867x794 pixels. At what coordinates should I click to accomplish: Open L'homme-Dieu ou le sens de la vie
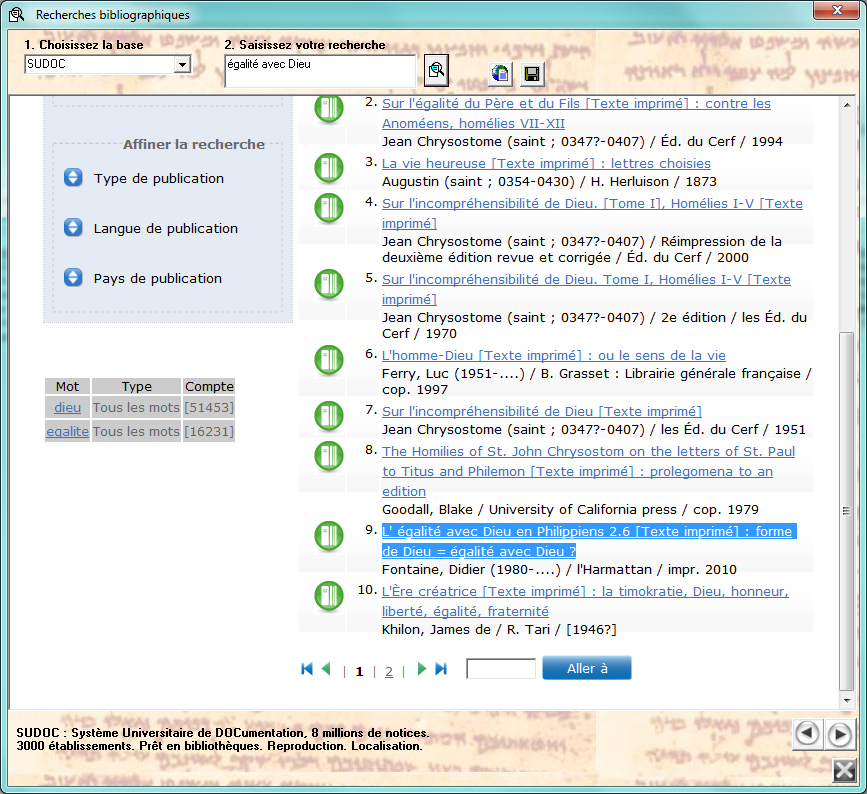point(553,356)
